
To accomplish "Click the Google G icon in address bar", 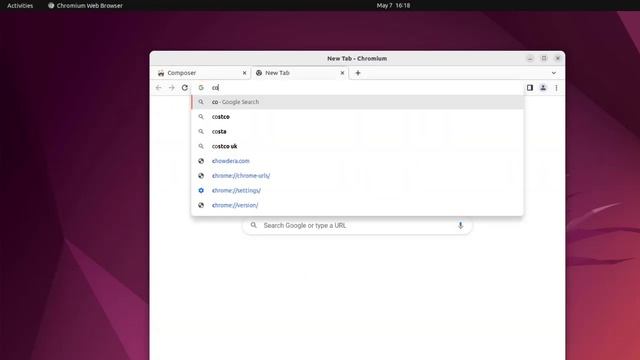I will (x=201, y=88).
